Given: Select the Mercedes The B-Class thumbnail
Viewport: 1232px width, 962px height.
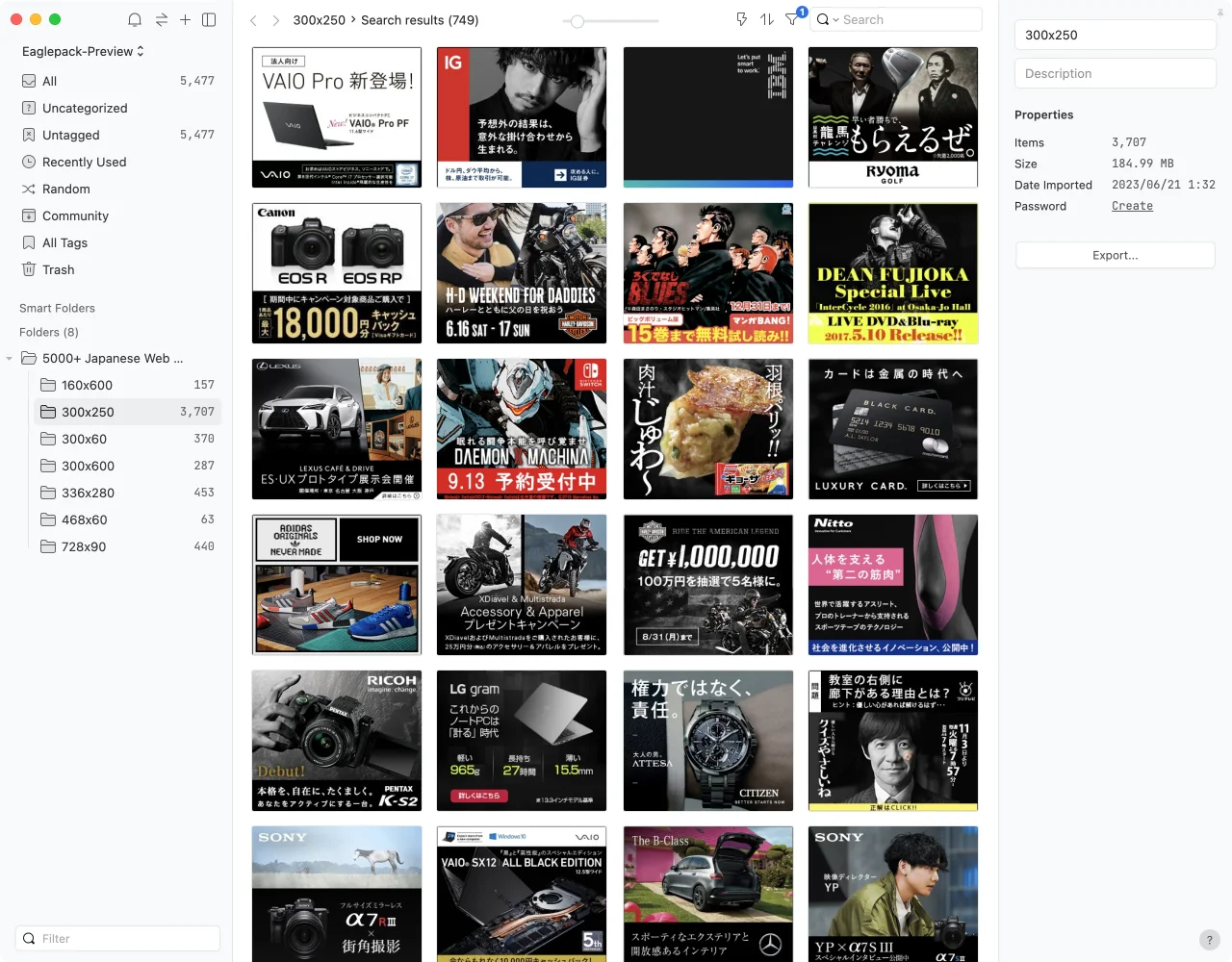Looking at the screenshot, I should pyautogui.click(x=708, y=894).
